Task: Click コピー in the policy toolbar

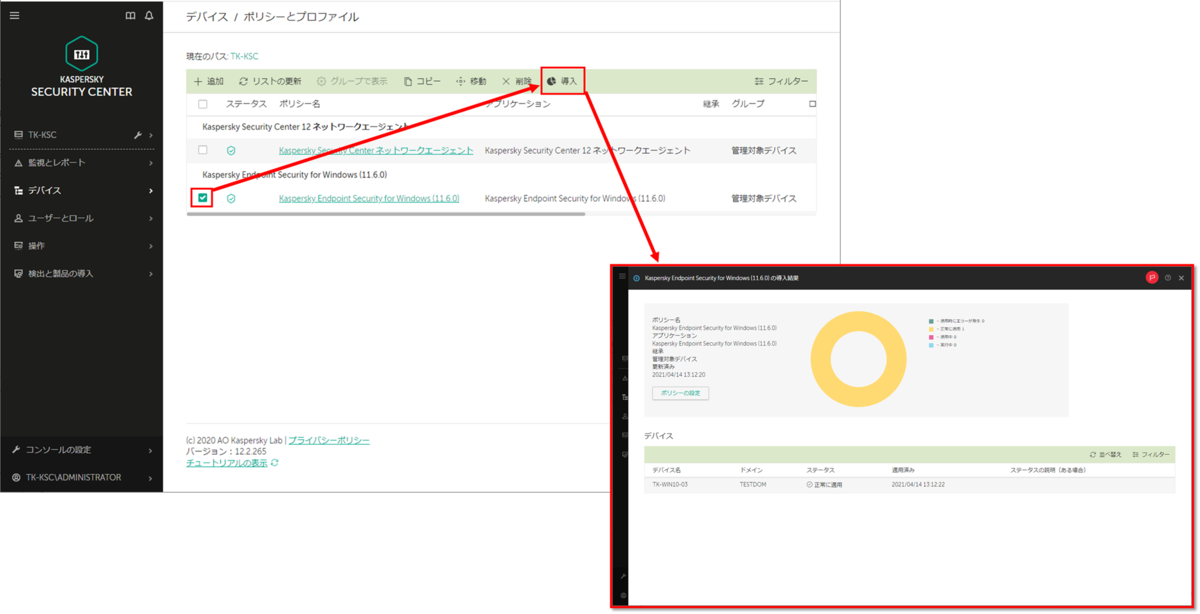Action: click(422, 81)
